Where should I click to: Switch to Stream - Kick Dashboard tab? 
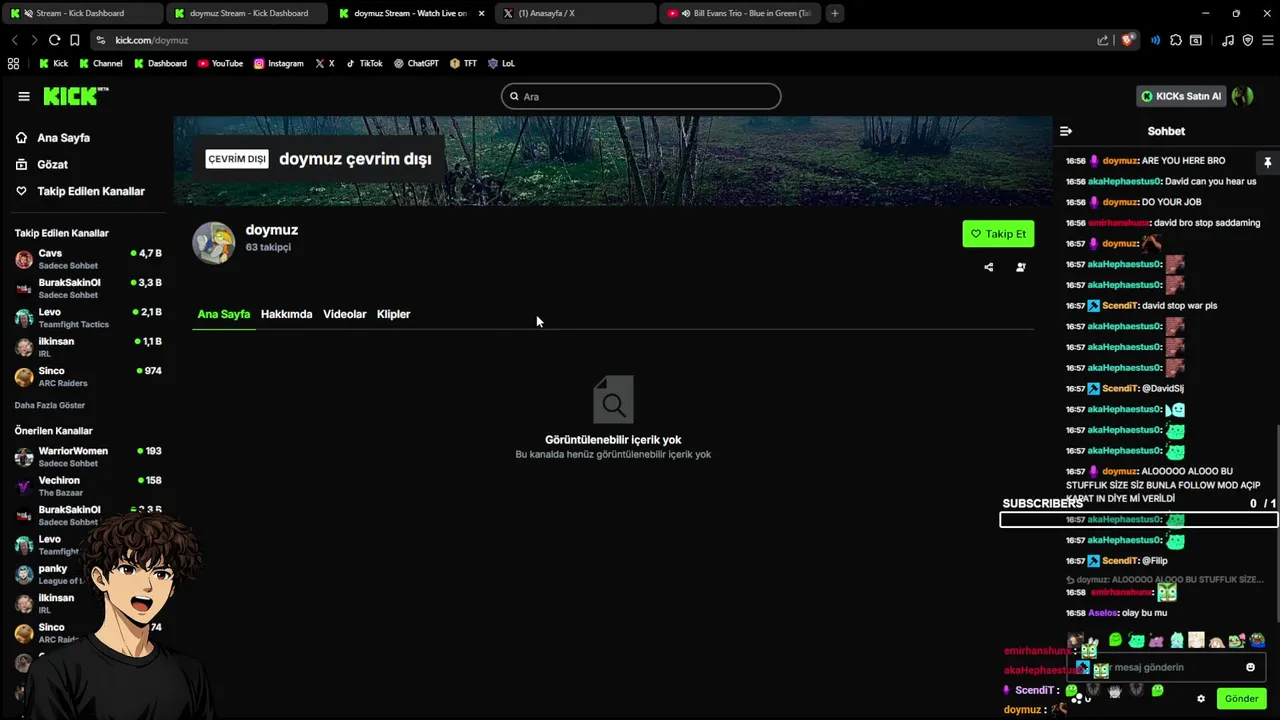(82, 13)
